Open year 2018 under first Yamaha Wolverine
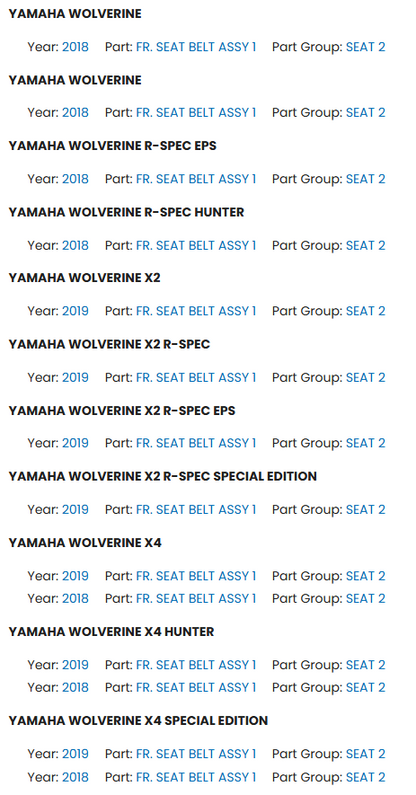The width and height of the screenshot is (416, 795). (75, 47)
